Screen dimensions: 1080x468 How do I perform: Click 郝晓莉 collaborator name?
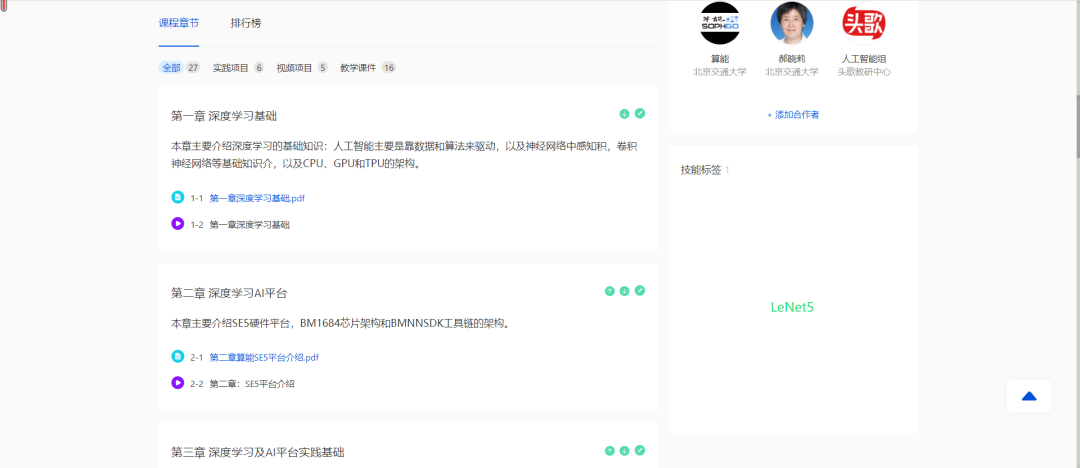pos(792,59)
